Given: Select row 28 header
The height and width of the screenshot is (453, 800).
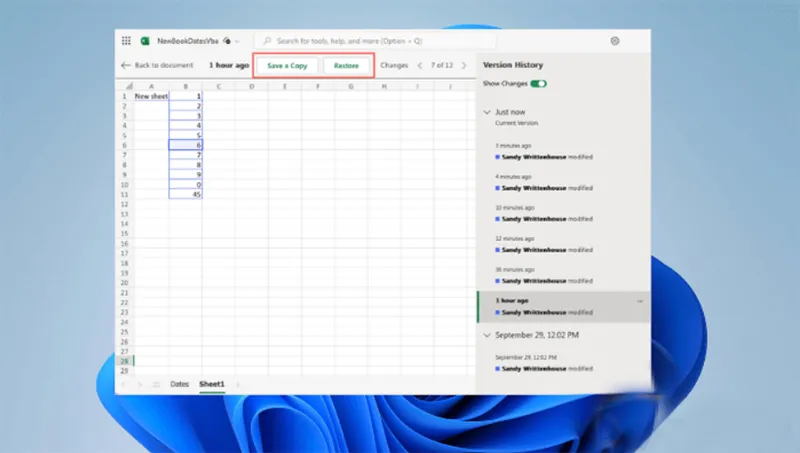Looking at the screenshot, I should click(124, 361).
